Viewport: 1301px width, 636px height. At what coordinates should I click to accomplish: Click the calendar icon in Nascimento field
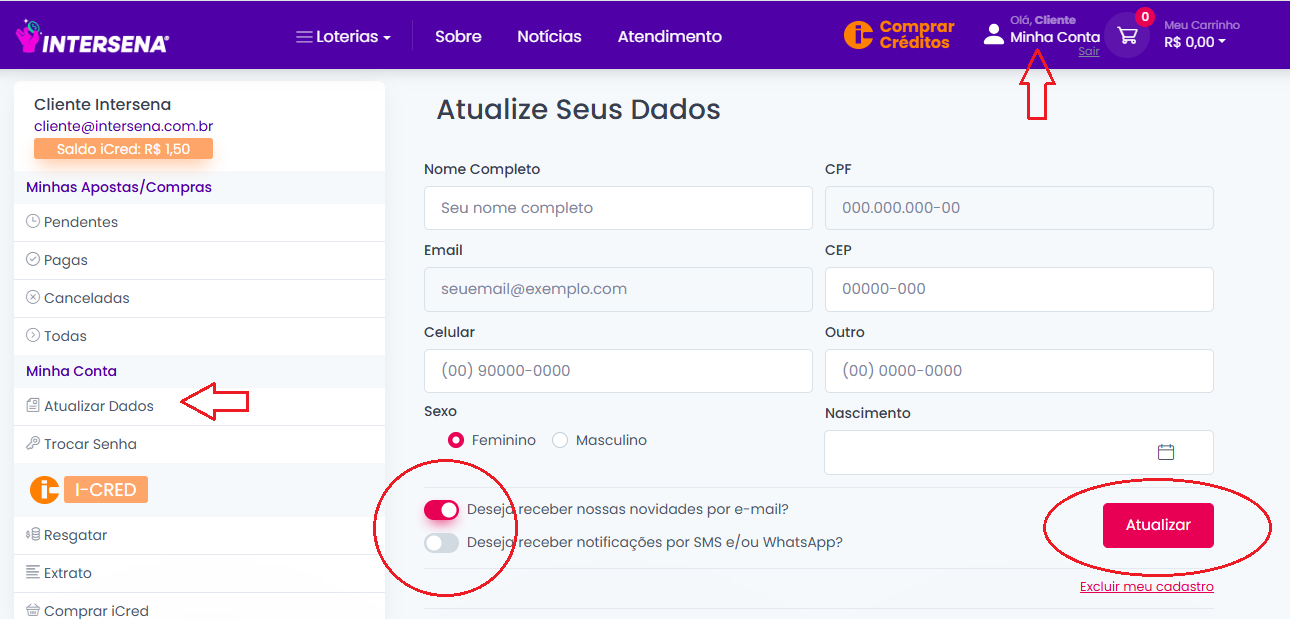tap(1165, 452)
